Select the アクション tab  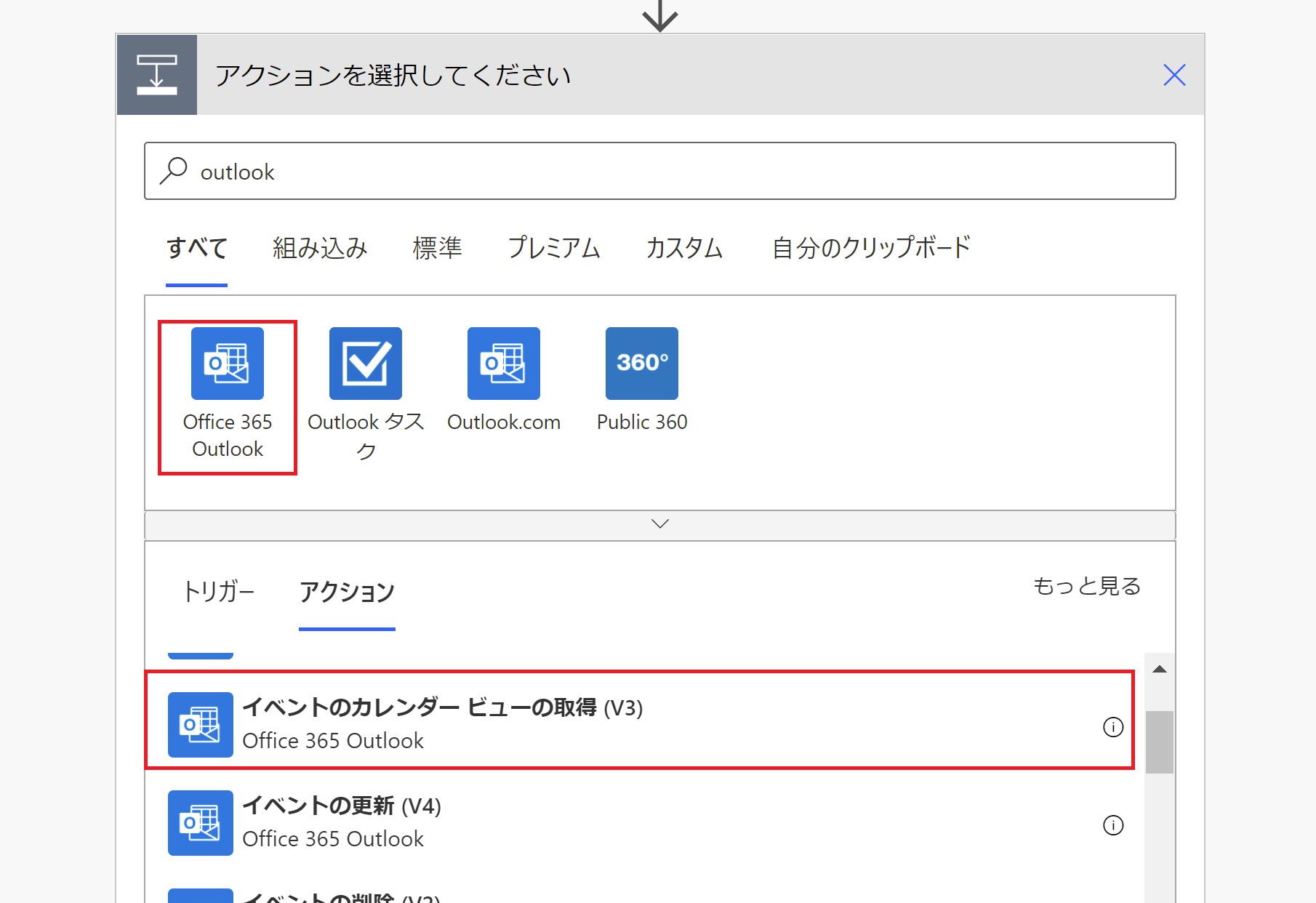347,592
